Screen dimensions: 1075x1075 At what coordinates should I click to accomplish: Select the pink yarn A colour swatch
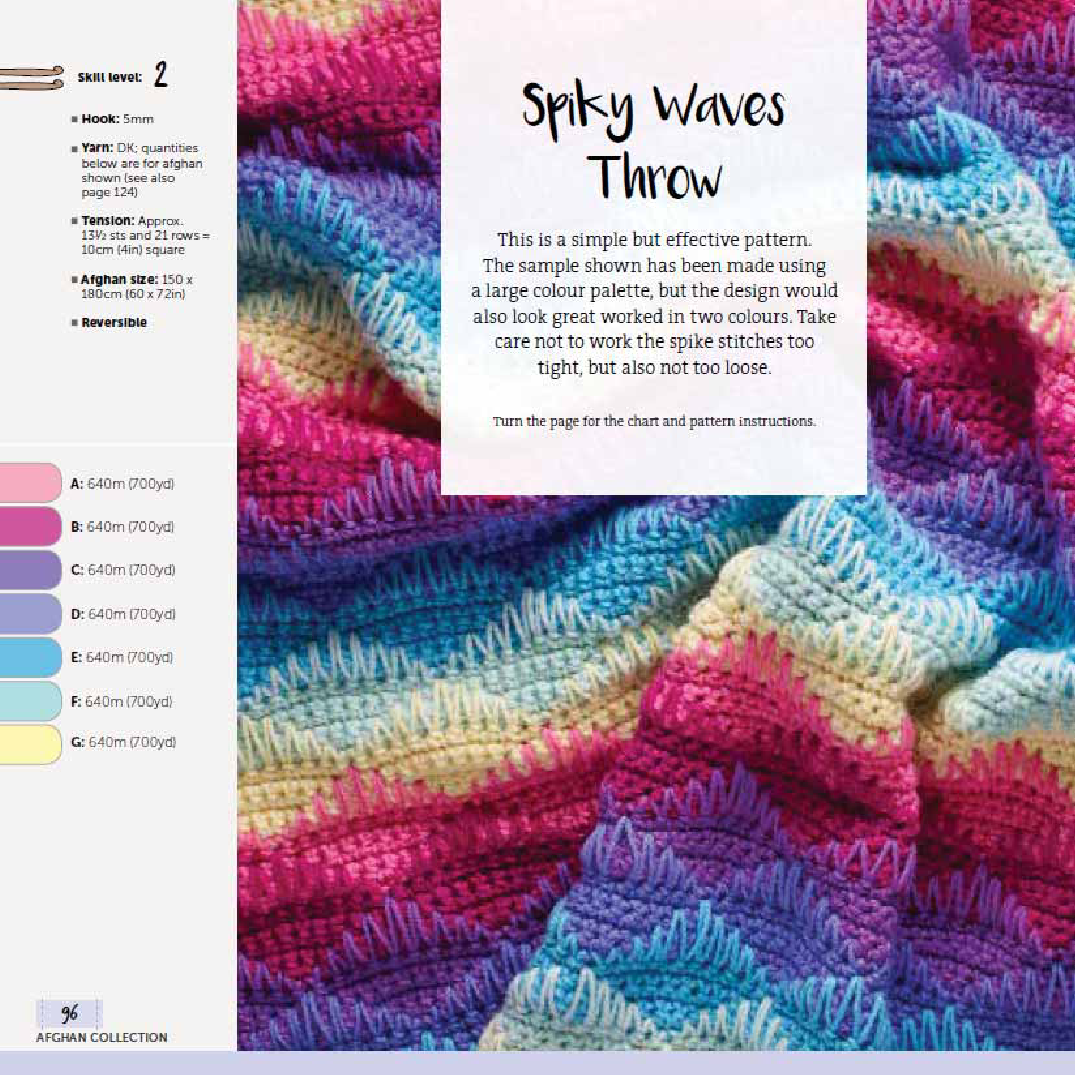[30, 483]
